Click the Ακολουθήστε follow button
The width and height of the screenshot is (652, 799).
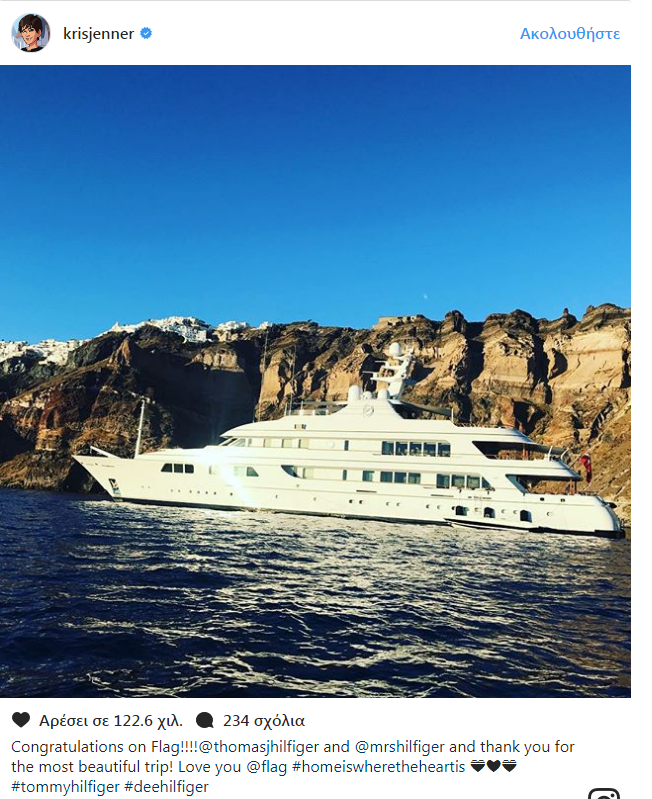(x=570, y=34)
